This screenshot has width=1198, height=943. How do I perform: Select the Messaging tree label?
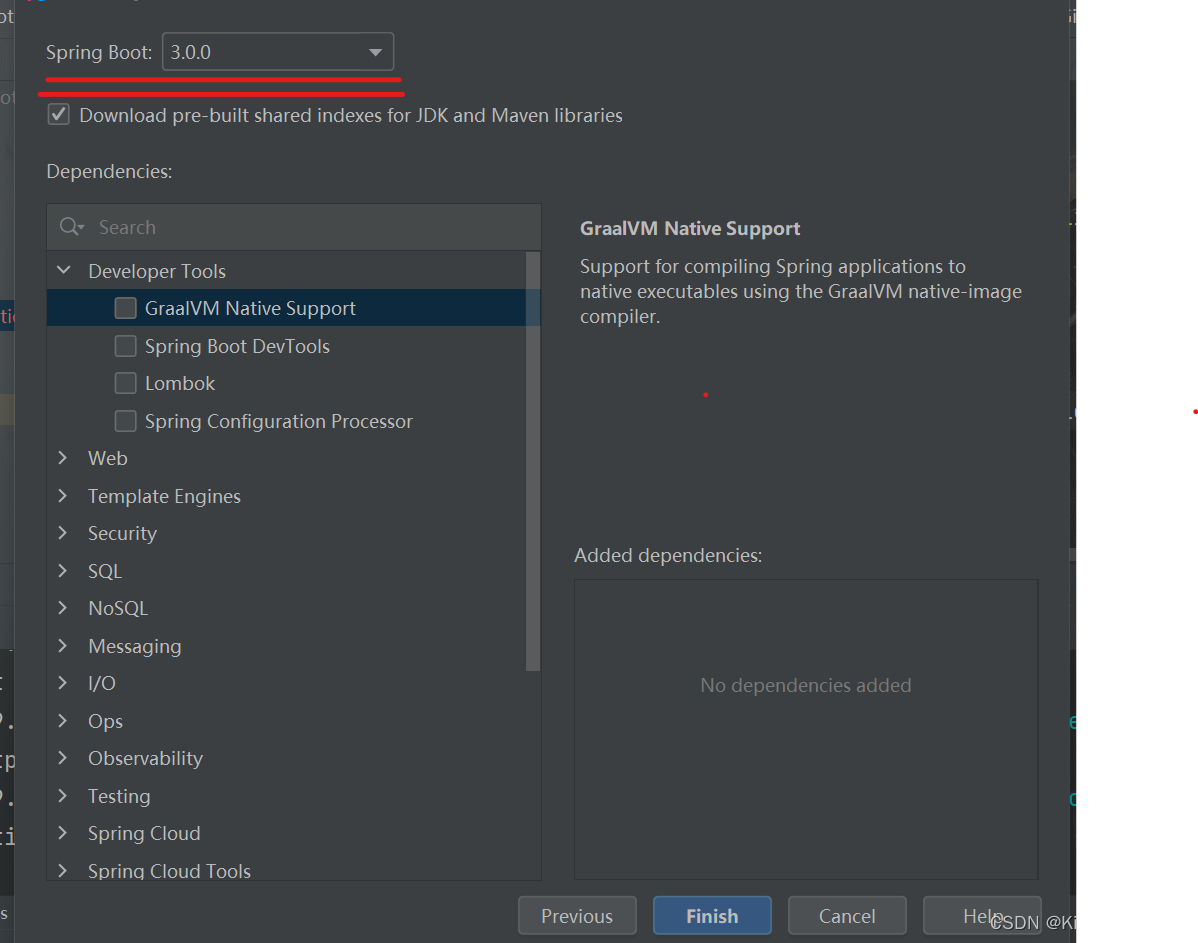pos(134,646)
